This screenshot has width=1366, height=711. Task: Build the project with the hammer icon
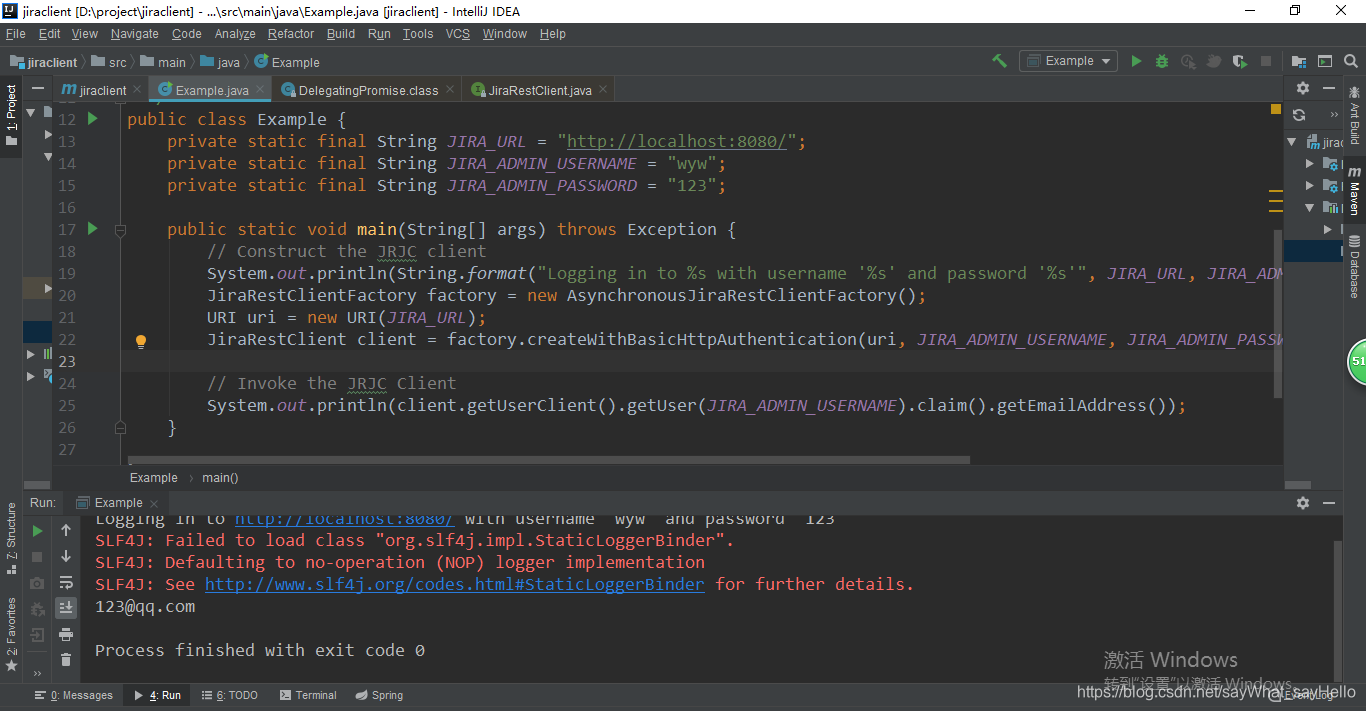(x=999, y=61)
